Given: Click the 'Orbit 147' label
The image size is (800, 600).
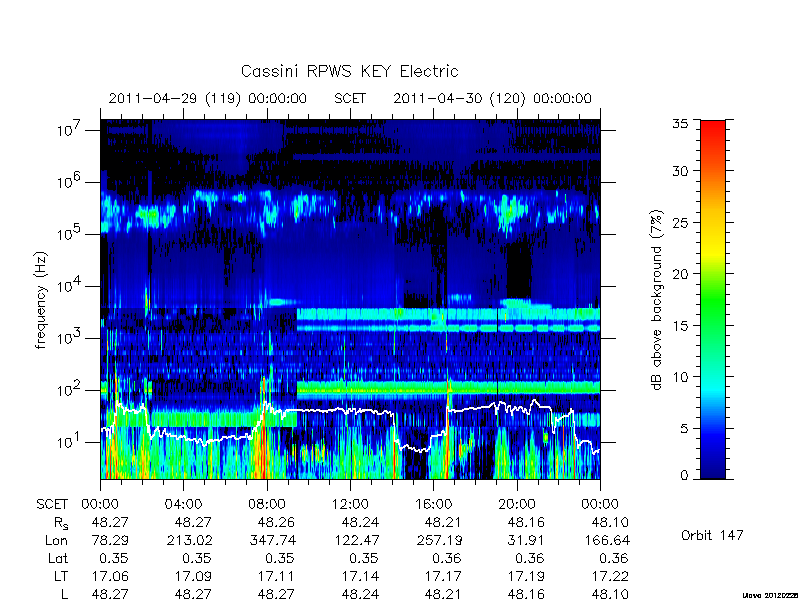Looking at the screenshot, I should click(x=712, y=535).
